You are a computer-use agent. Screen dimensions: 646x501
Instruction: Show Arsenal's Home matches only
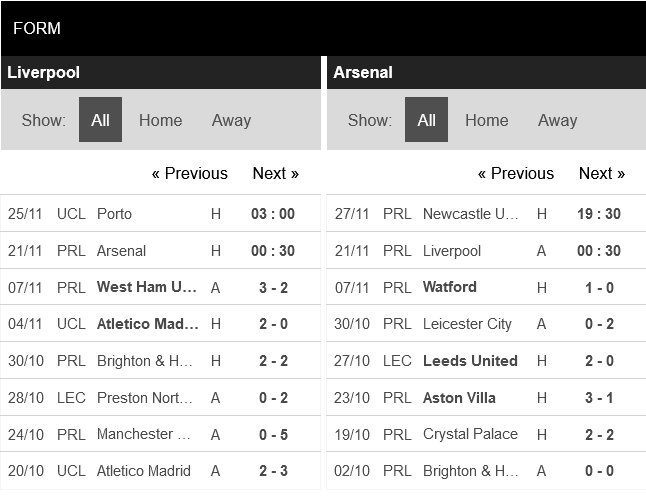tap(486, 120)
